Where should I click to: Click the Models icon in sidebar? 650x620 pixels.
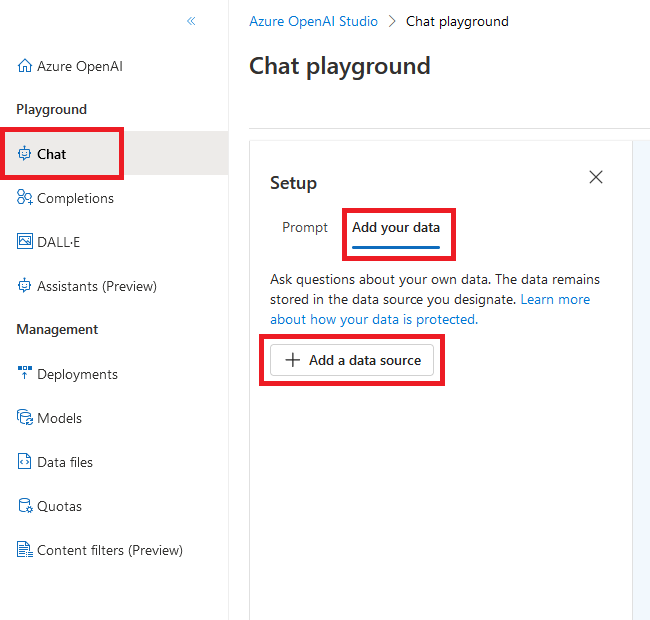pos(25,418)
